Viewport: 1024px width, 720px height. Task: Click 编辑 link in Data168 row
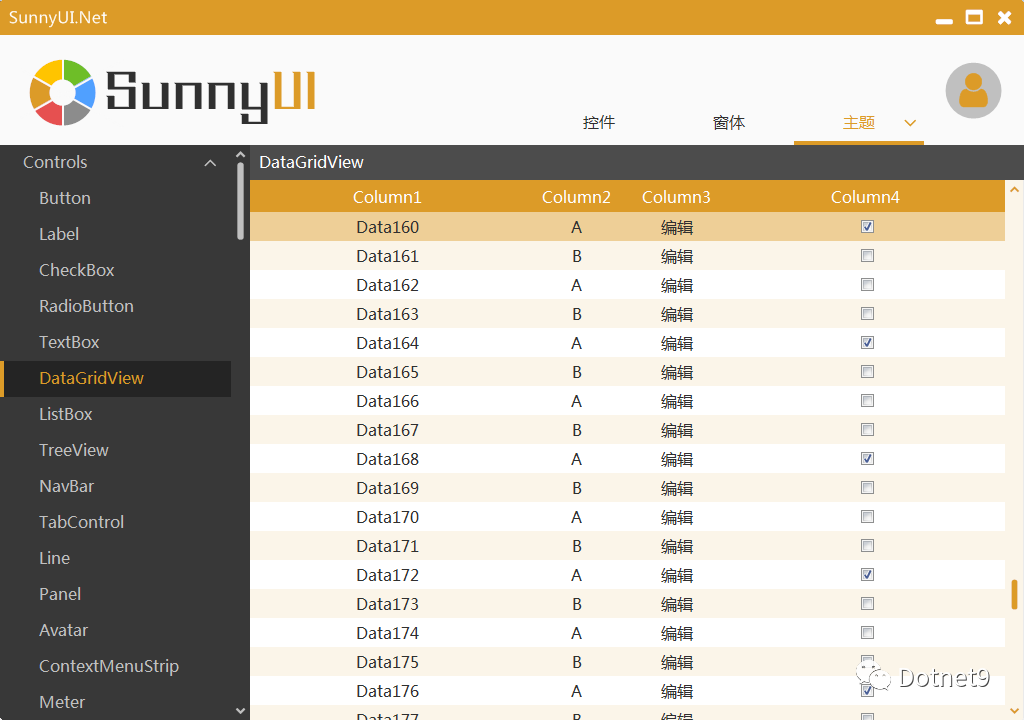[x=677, y=459]
